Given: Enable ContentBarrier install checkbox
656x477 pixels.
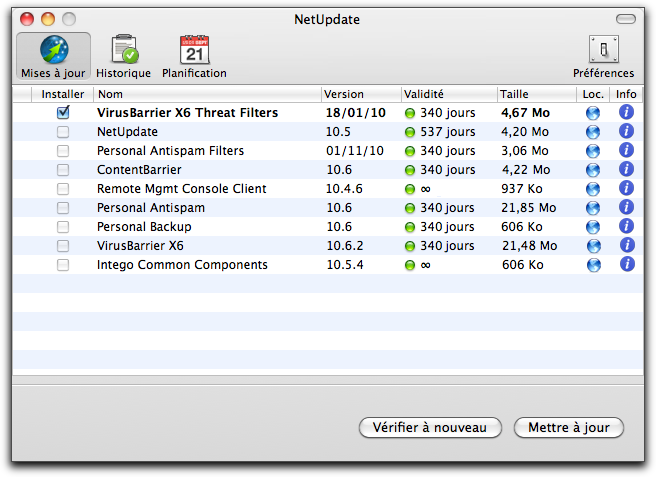Looking at the screenshot, I should pyautogui.click(x=63, y=170).
